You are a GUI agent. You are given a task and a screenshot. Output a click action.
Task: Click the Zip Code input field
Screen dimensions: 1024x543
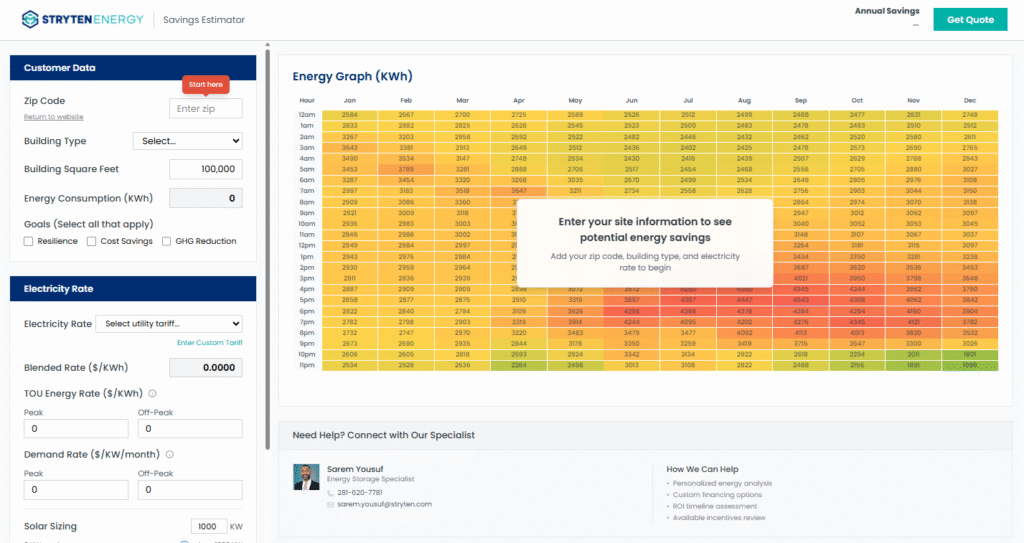tap(205, 108)
